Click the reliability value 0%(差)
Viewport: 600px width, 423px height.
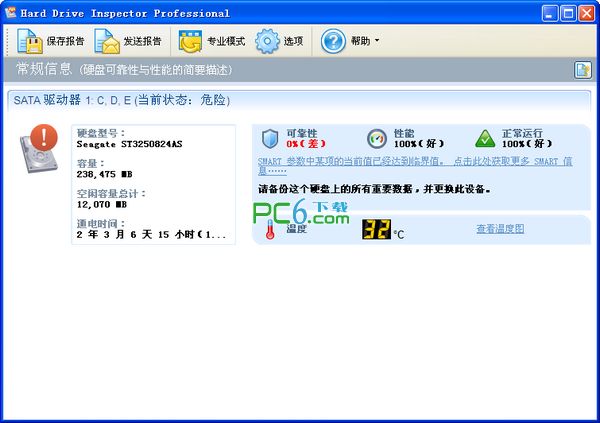pyautogui.click(x=306, y=144)
